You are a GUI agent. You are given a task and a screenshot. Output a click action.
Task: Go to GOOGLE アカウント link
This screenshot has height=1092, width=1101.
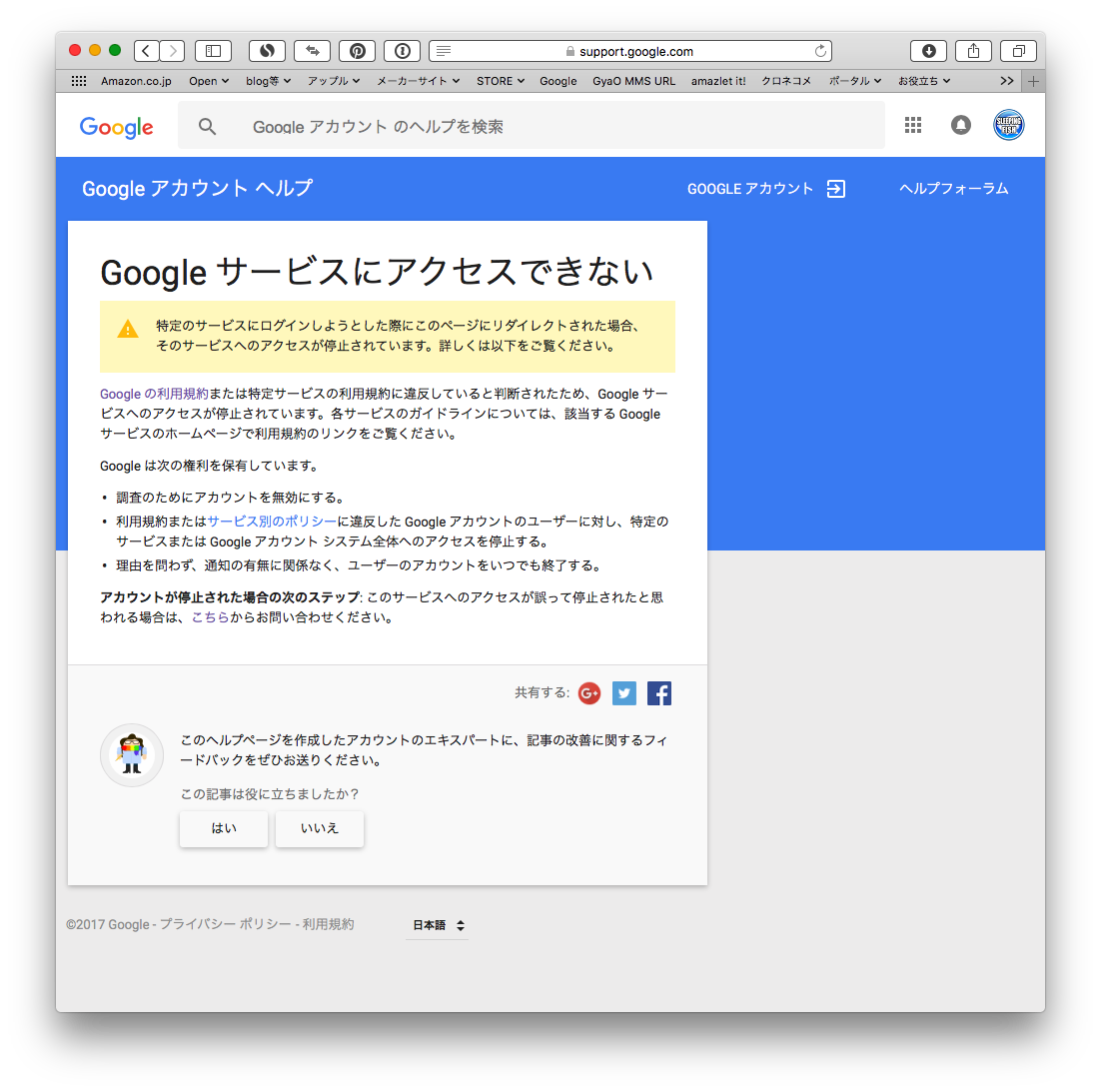766,188
